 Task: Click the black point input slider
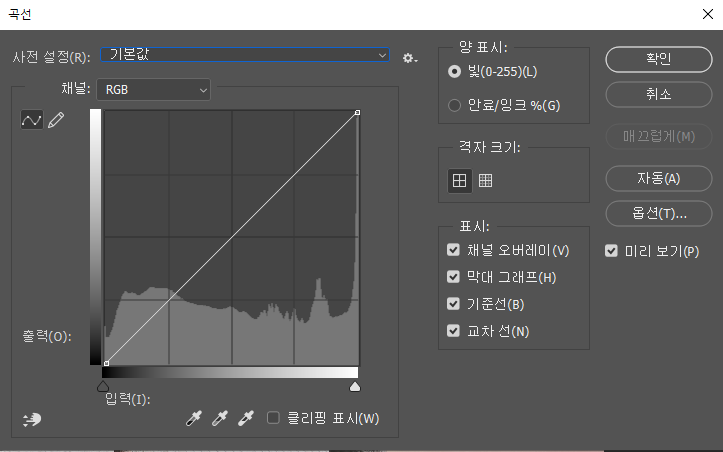[103, 386]
